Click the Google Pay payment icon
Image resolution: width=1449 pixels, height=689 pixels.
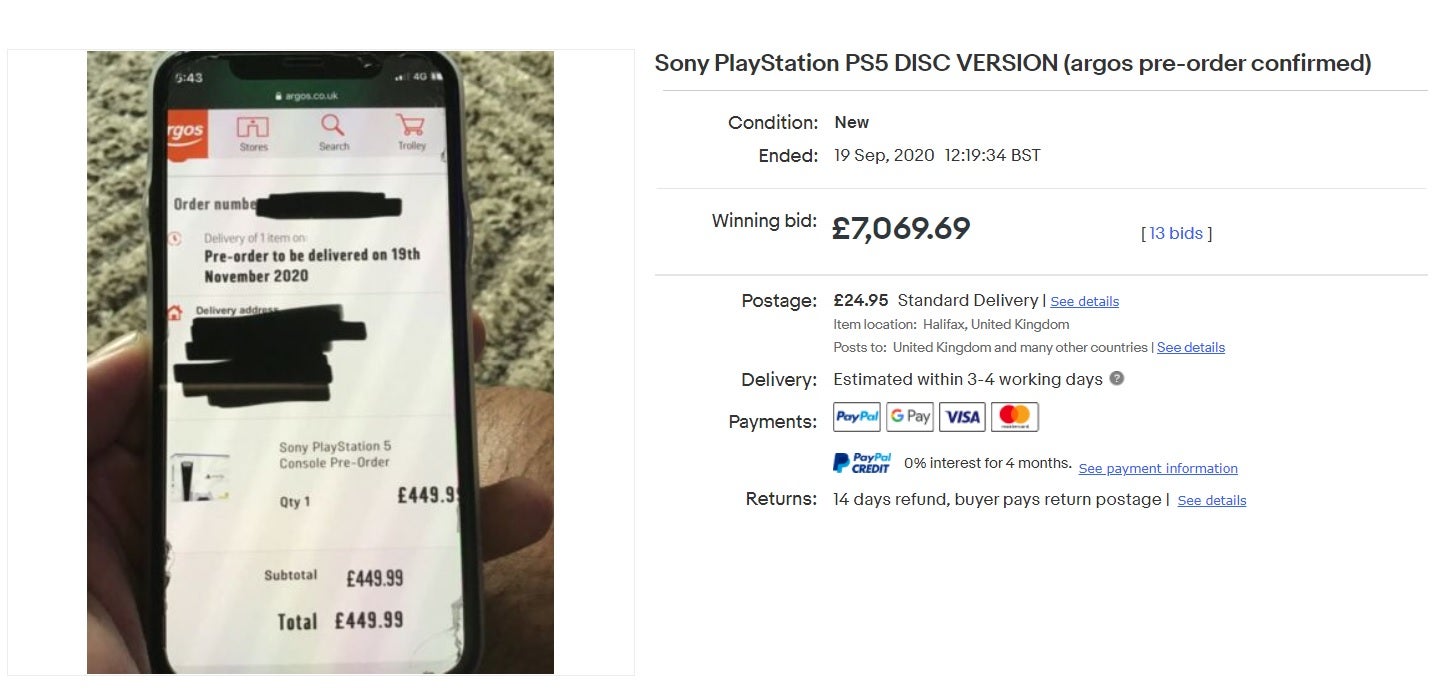coord(910,417)
